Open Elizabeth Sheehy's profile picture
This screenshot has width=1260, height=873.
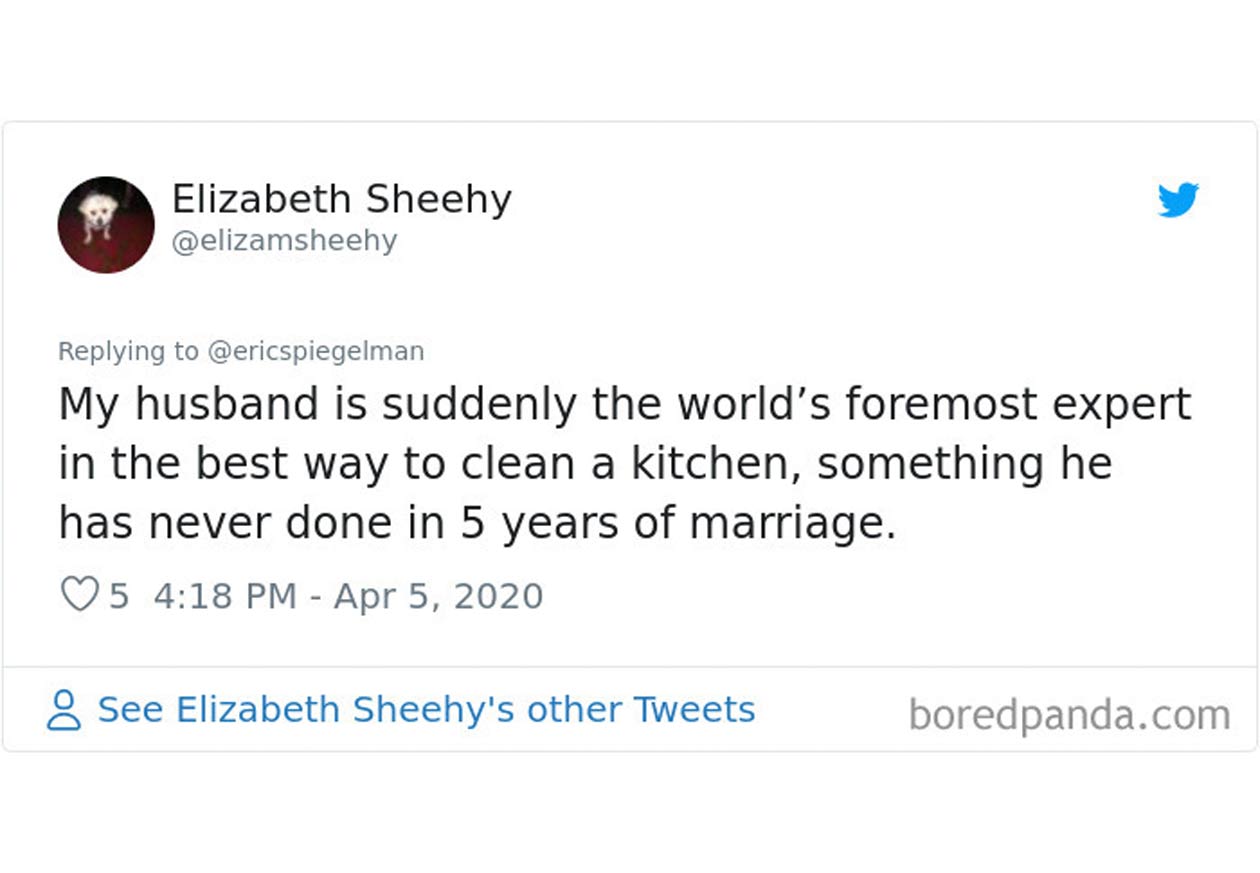[x=106, y=225]
